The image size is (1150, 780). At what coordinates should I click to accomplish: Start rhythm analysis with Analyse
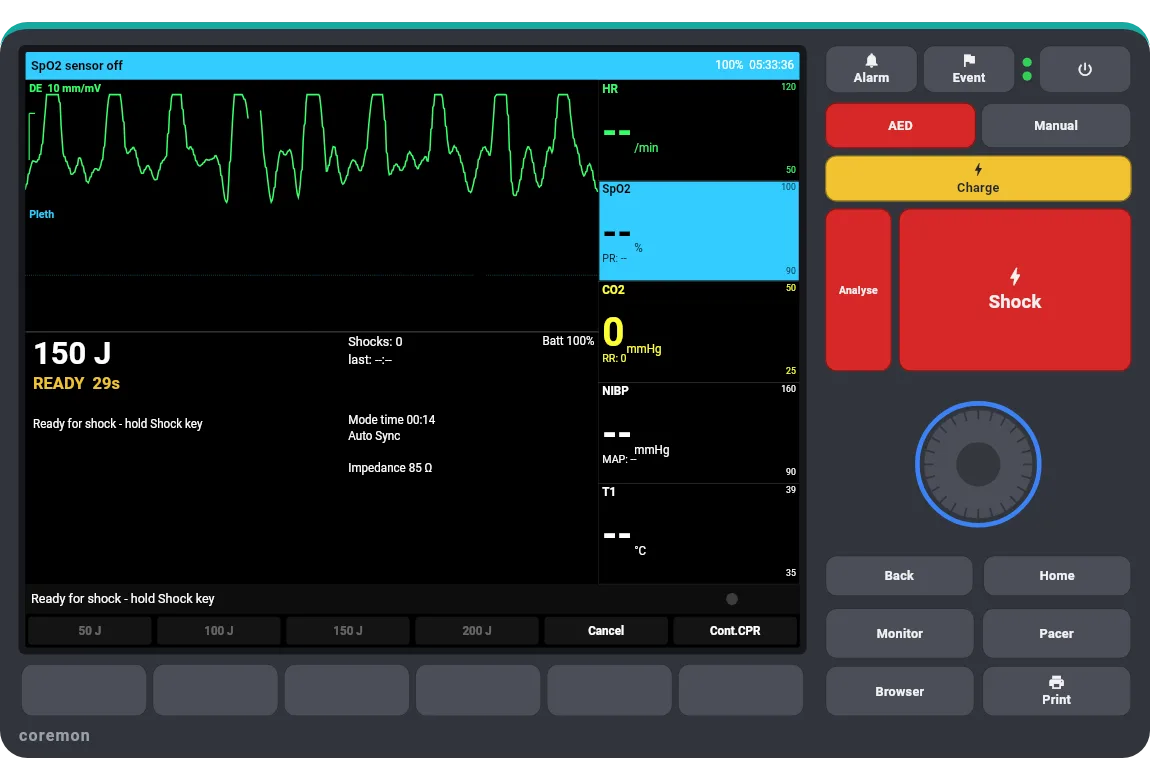click(x=858, y=290)
